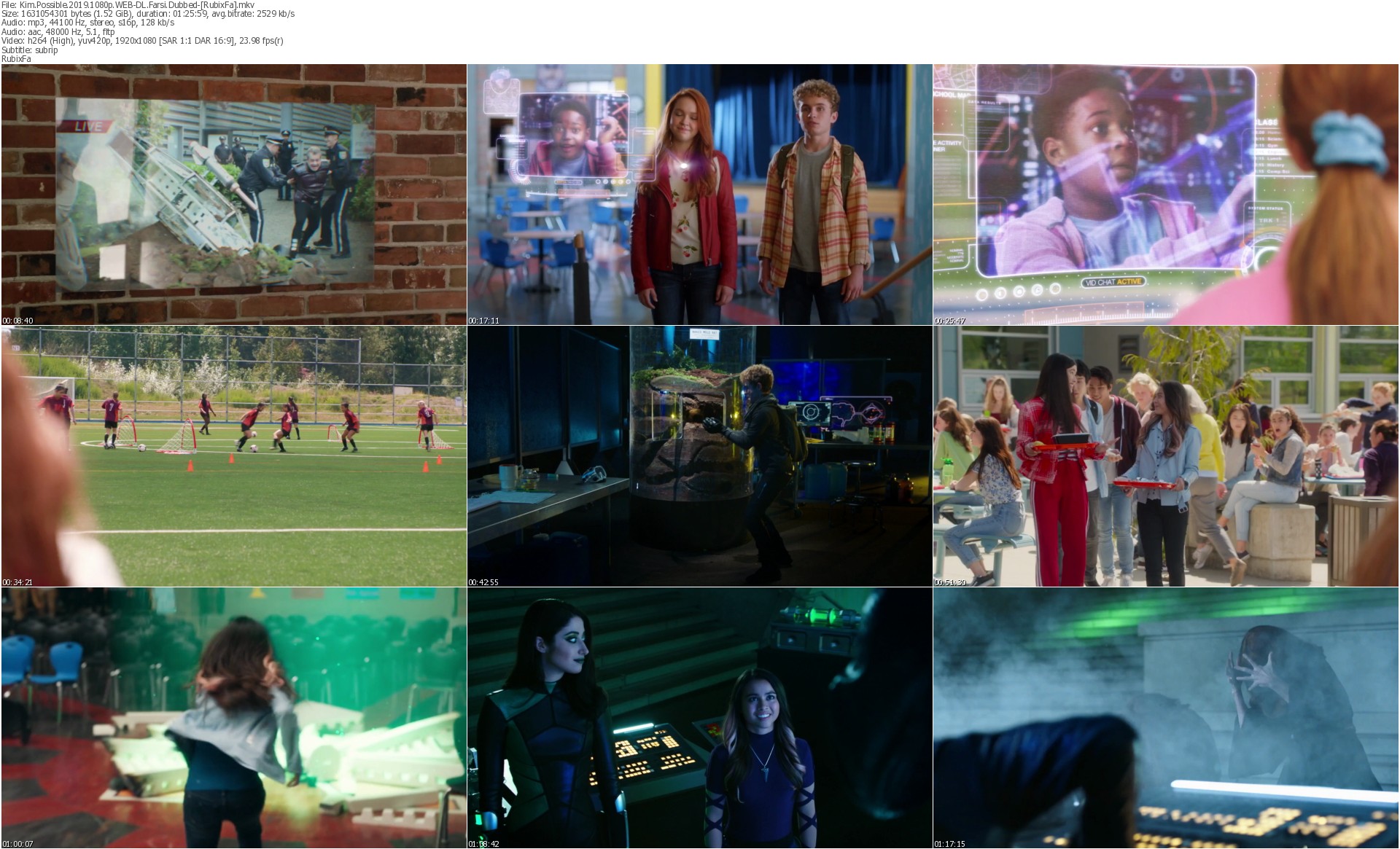Select the outdoor school lunch crowd thumbnail

coord(1166,456)
